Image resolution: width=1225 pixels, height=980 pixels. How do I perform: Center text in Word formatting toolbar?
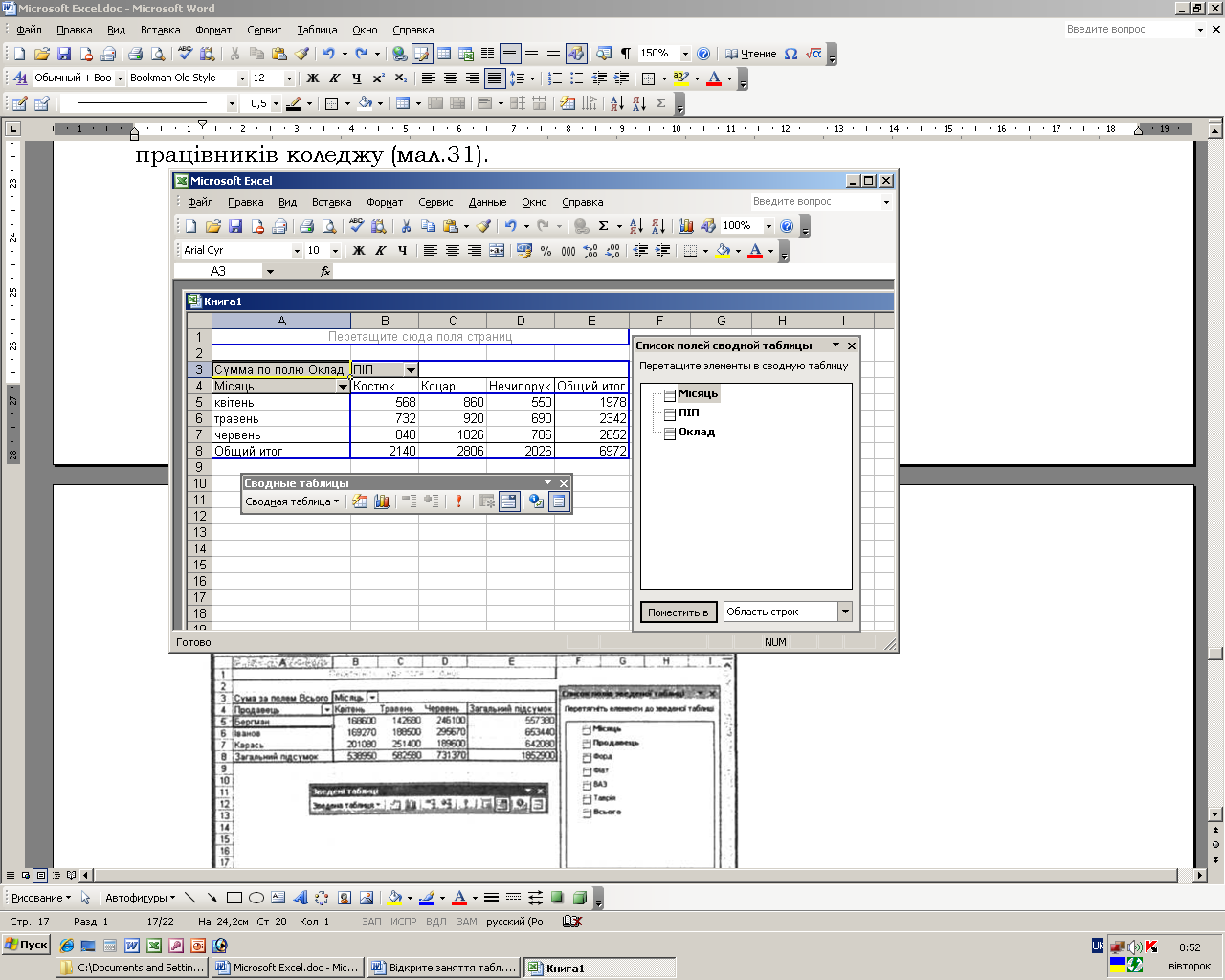pos(451,78)
